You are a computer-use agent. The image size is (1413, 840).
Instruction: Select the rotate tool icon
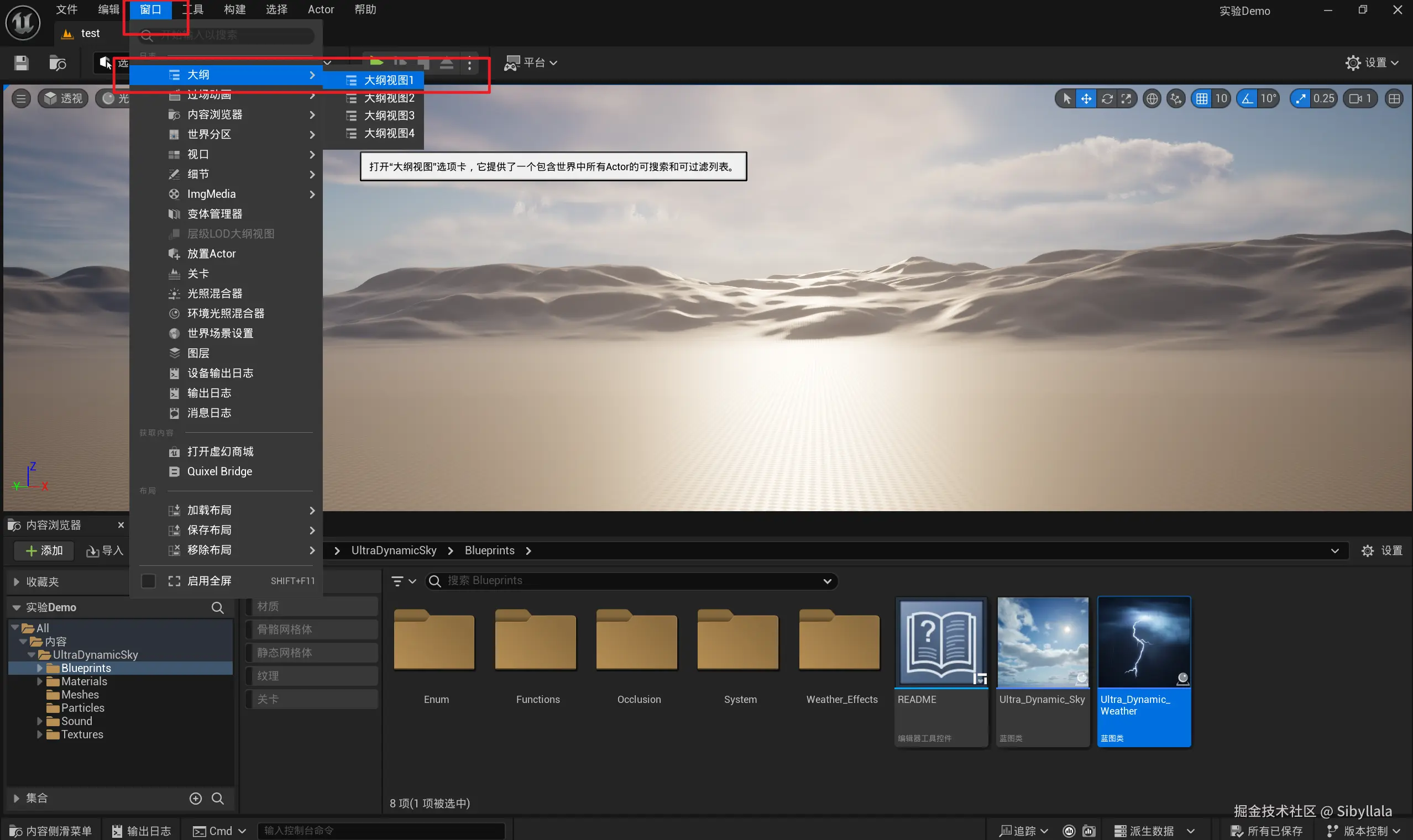click(x=1107, y=98)
